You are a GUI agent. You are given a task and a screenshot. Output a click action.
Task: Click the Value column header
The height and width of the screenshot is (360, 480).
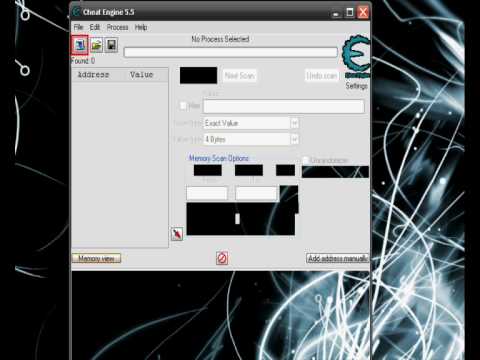142,75
